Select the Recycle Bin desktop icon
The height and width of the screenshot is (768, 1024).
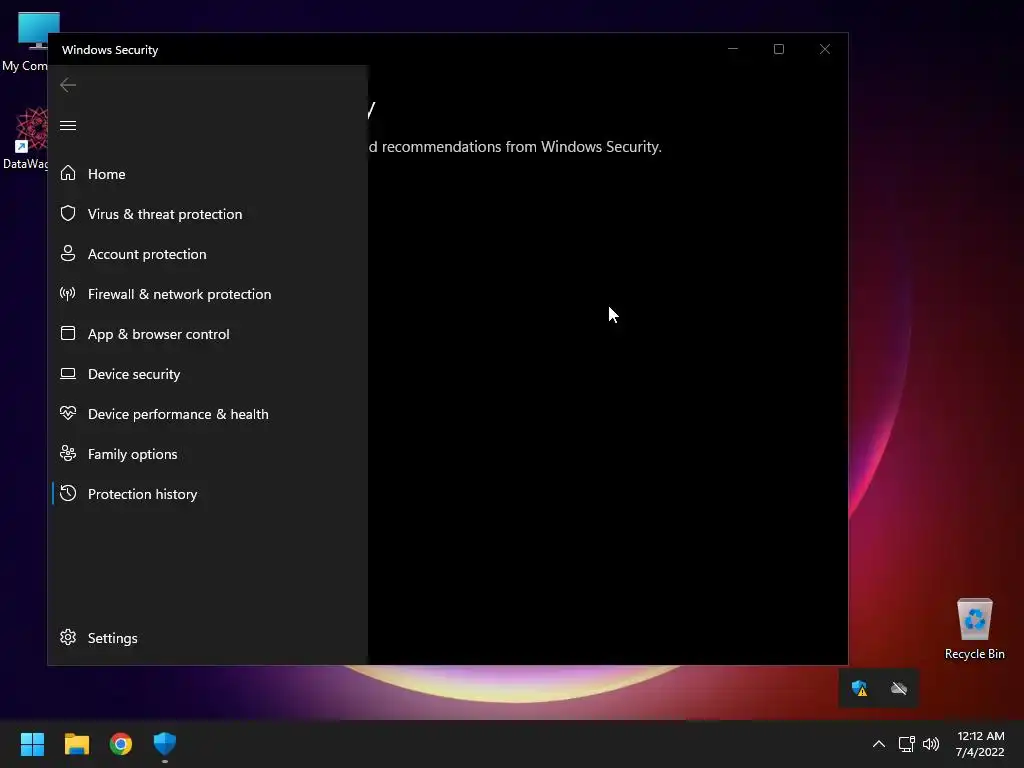(x=974, y=629)
